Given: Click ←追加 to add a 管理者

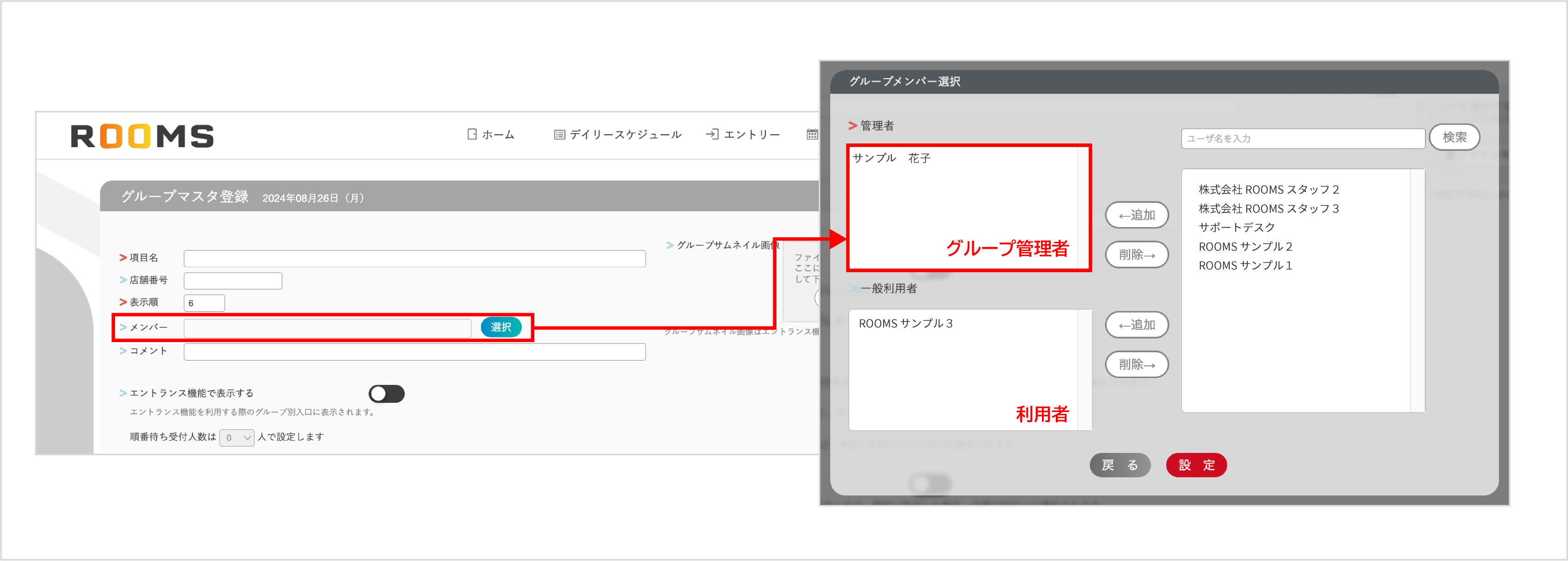Looking at the screenshot, I should point(1137,215).
